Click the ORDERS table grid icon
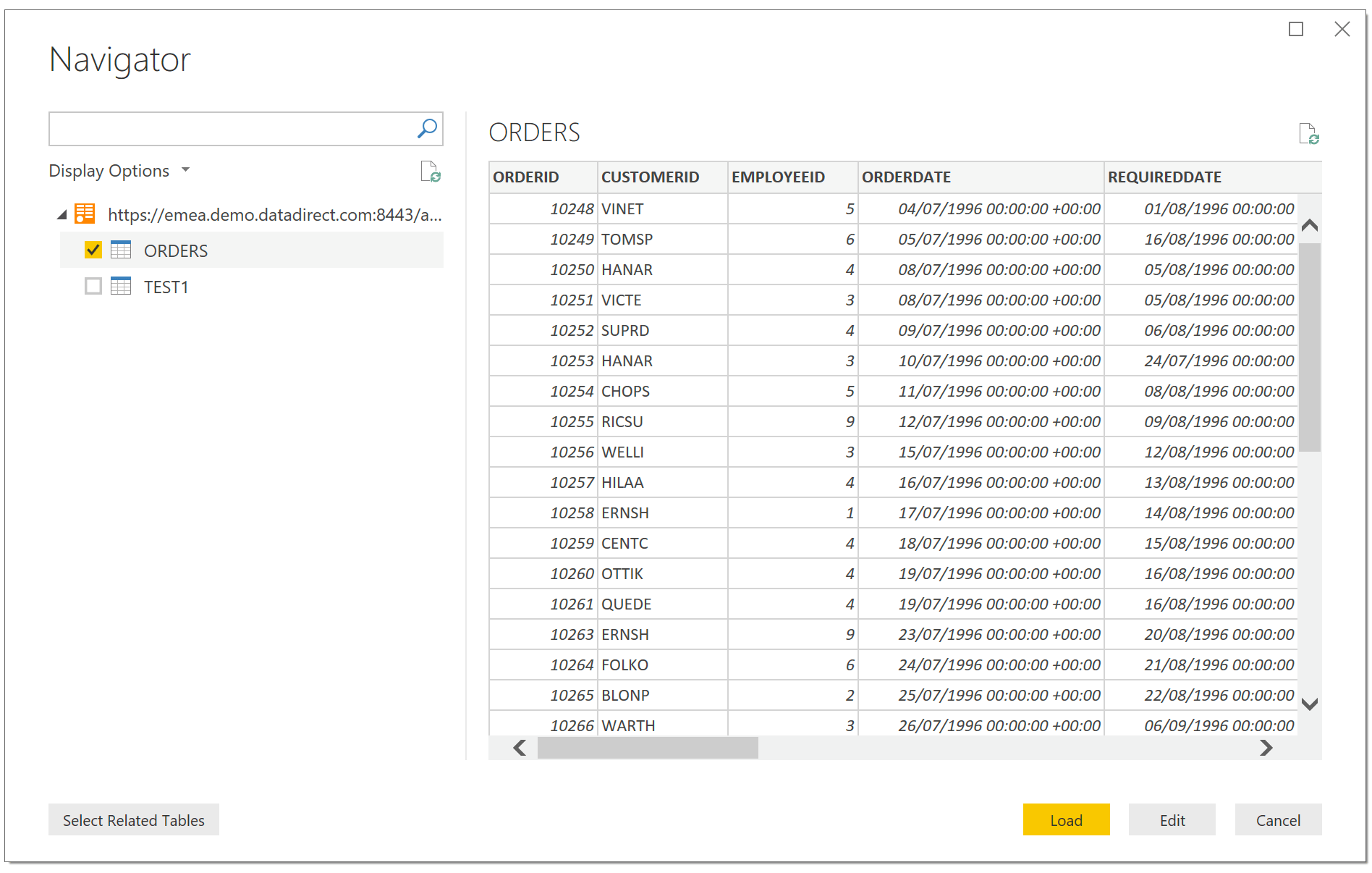This screenshot has height=873, width=1372. coord(121,250)
